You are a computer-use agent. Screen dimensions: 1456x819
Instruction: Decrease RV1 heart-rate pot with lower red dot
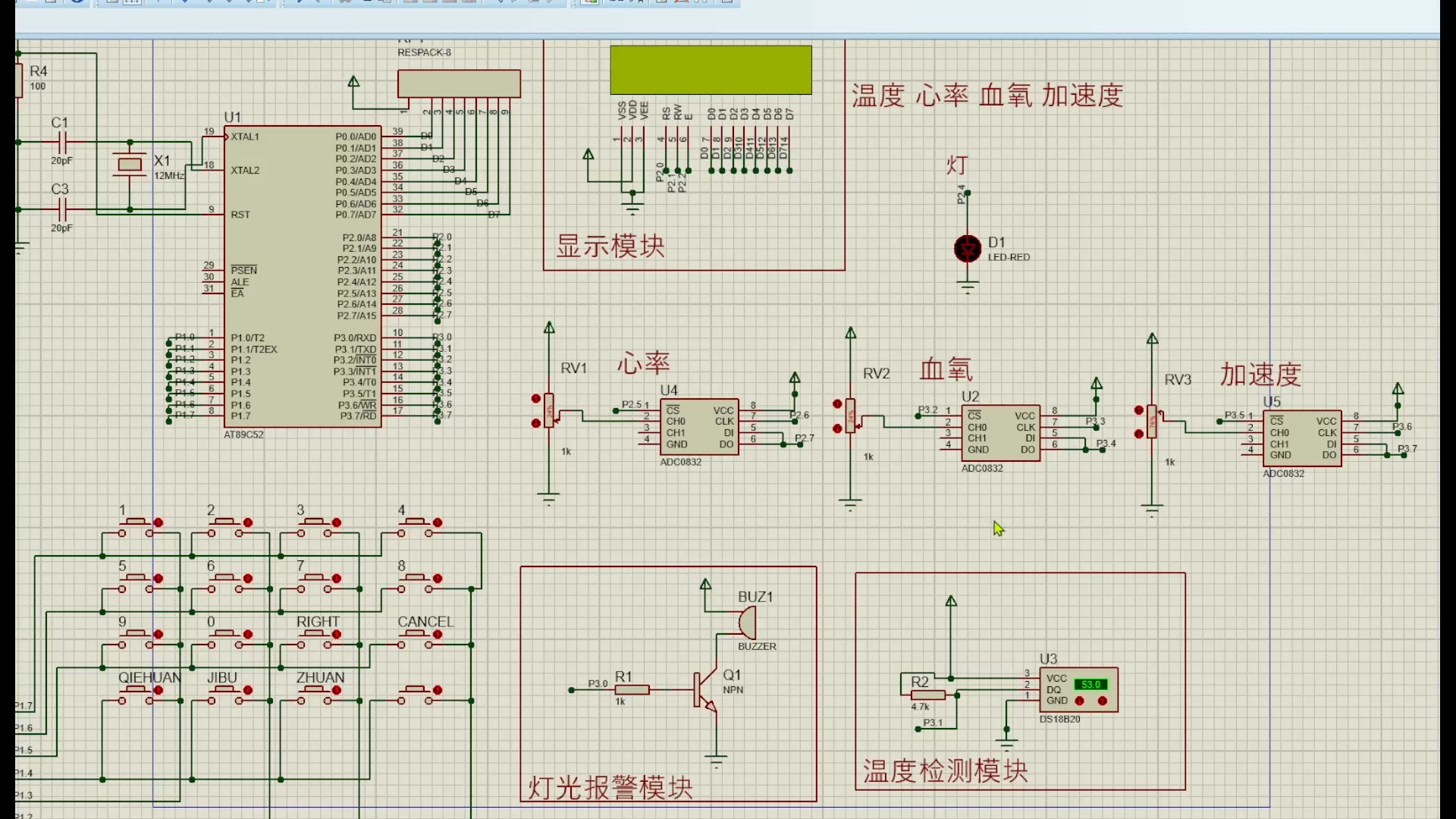click(x=536, y=422)
